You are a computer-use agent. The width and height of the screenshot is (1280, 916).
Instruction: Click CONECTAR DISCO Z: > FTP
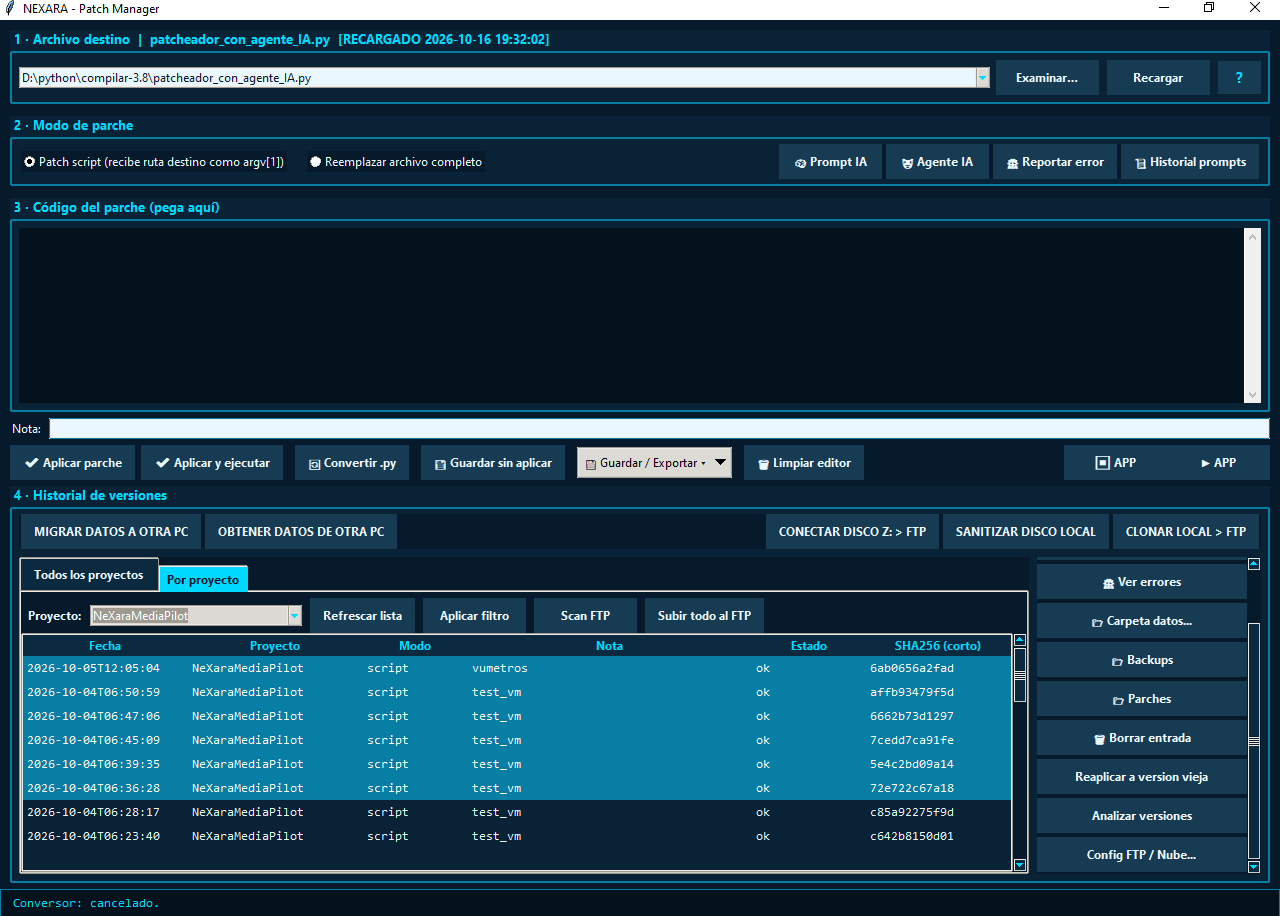(x=853, y=532)
